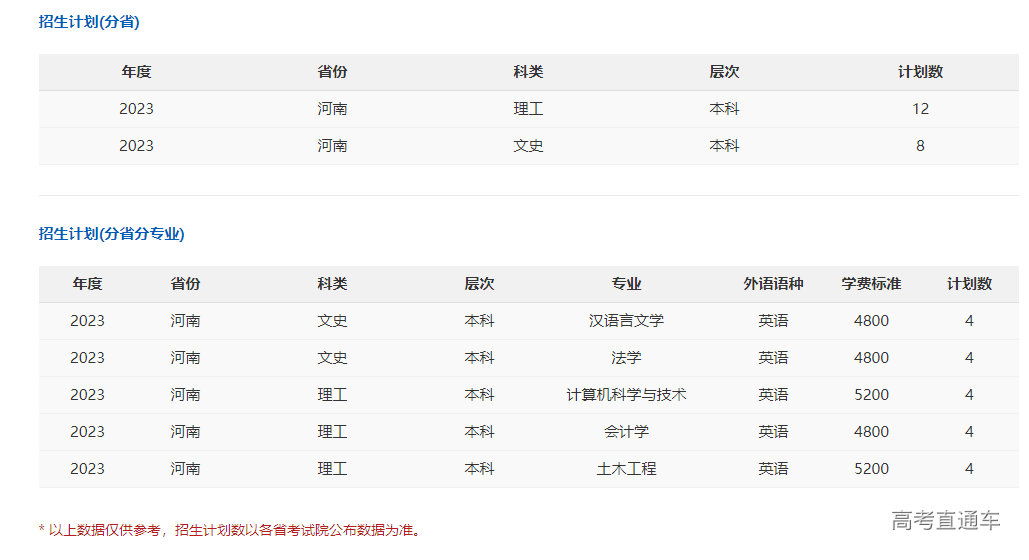This screenshot has width=1029, height=560.
Task: Select 英语 in the 法学 row
Action: pyautogui.click(x=773, y=358)
